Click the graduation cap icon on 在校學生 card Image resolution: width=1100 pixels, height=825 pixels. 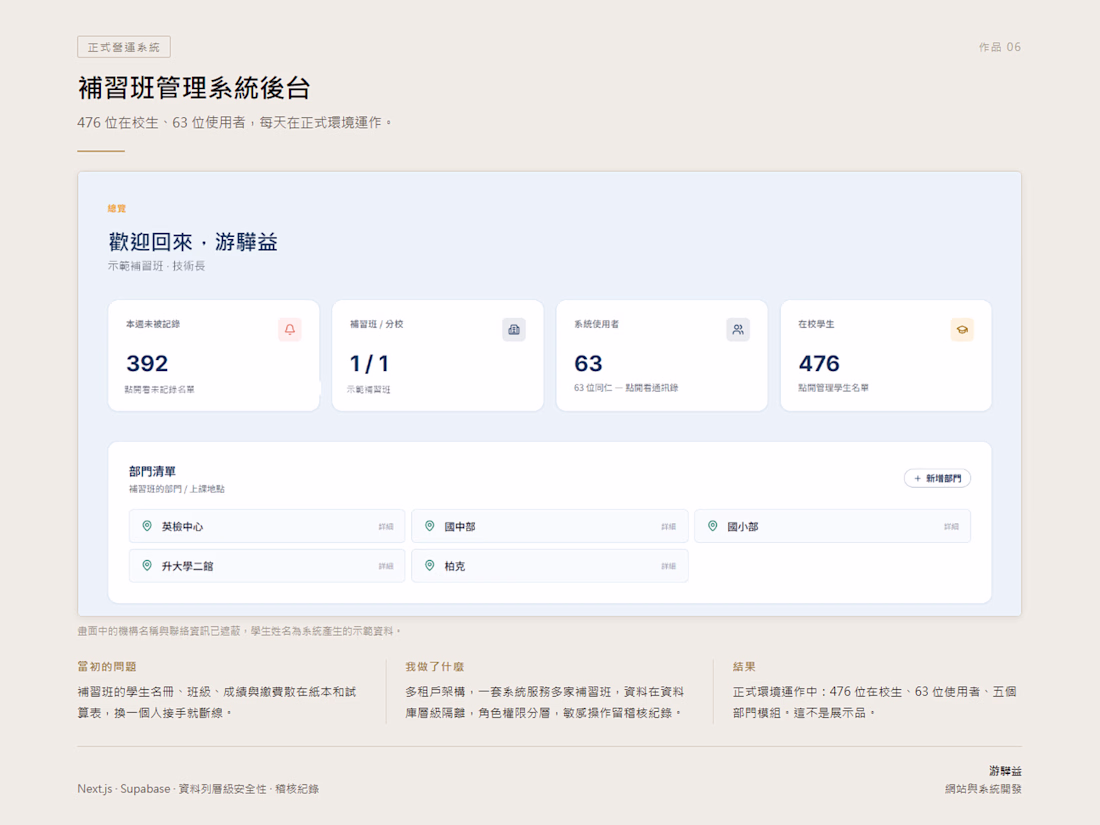pos(962,330)
